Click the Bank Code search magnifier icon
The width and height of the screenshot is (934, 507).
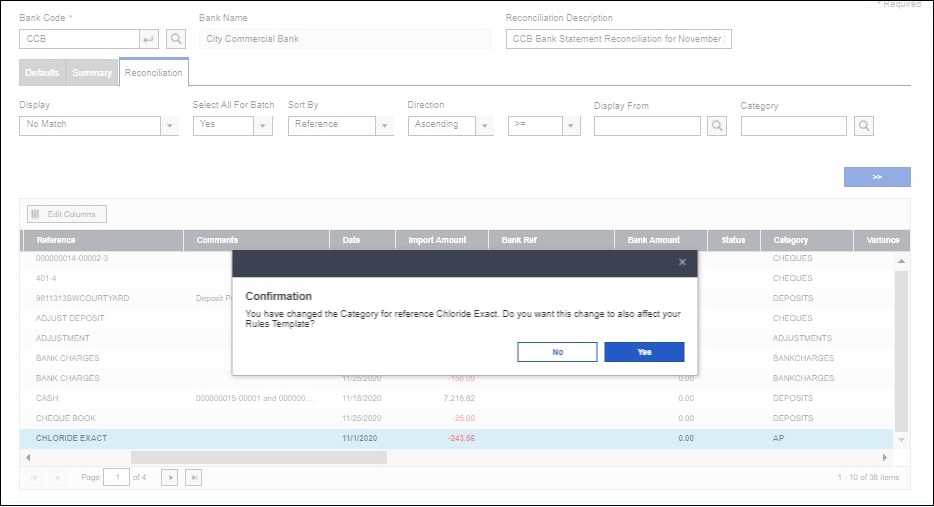point(176,39)
